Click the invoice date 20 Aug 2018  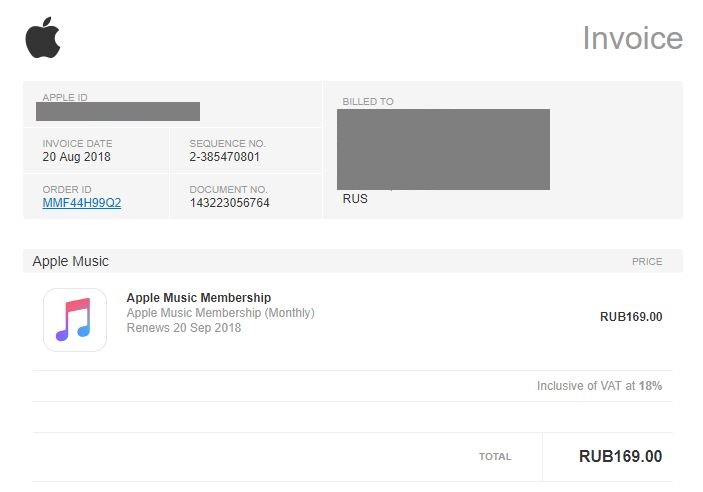click(77, 157)
